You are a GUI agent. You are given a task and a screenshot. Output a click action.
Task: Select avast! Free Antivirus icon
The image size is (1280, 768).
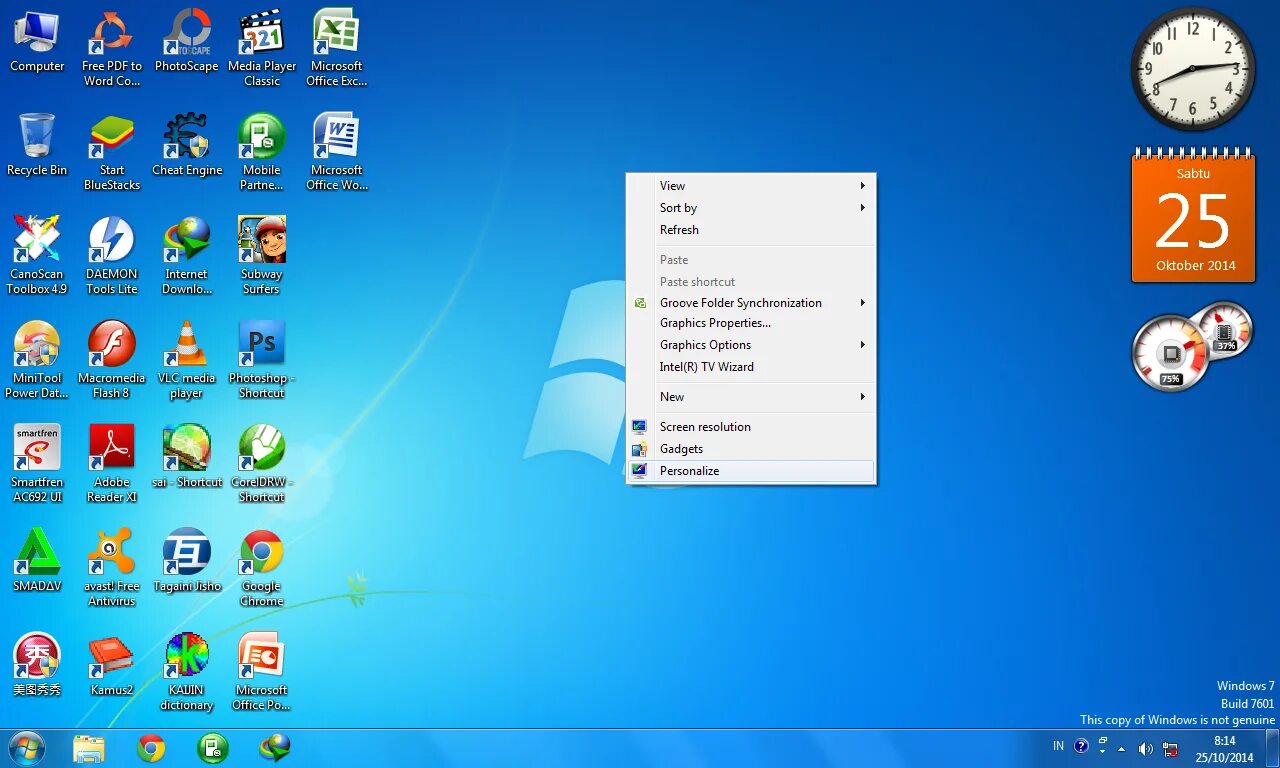click(x=112, y=569)
